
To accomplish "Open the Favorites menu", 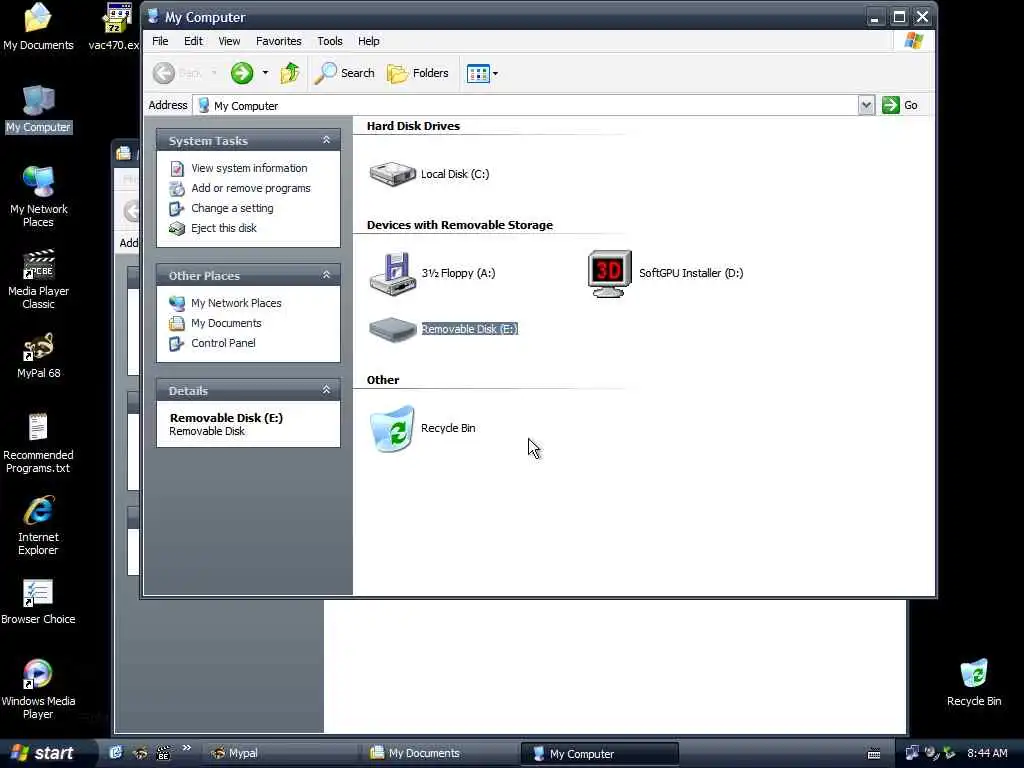I will pos(279,41).
